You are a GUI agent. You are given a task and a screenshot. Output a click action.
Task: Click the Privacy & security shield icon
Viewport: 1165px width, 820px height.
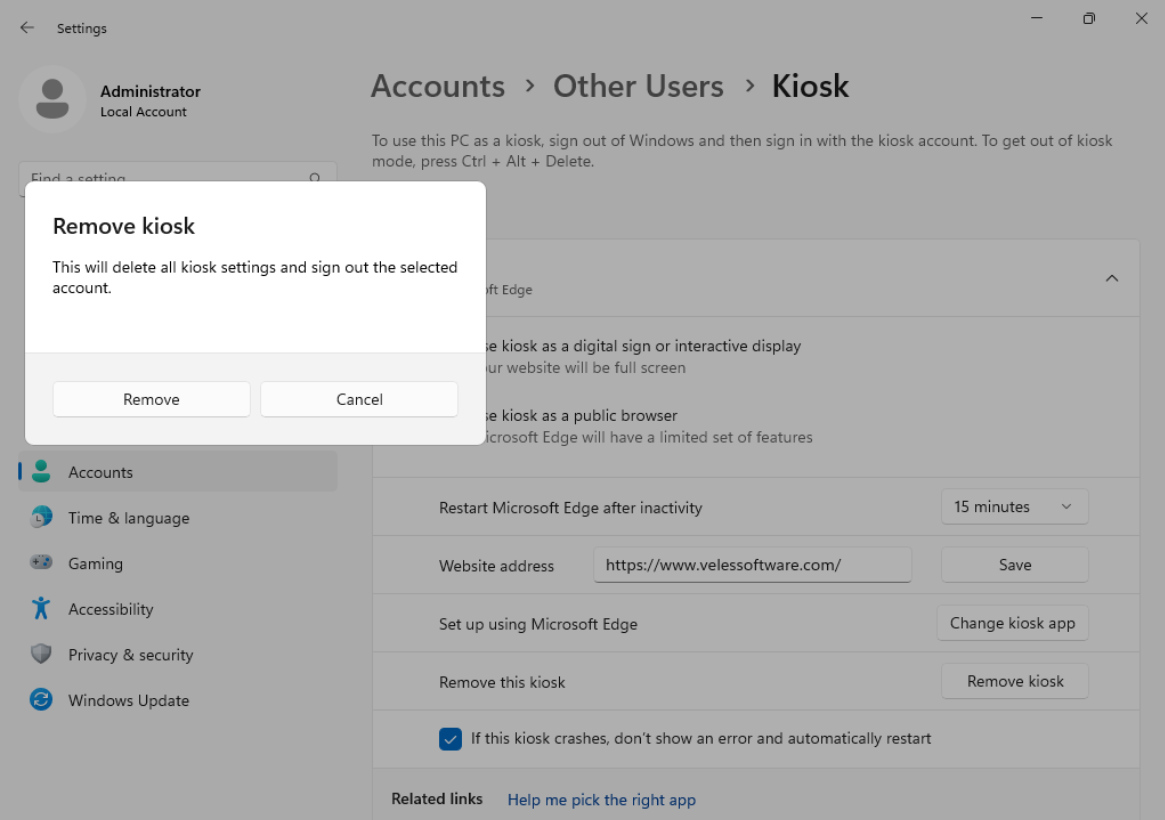[x=41, y=654]
